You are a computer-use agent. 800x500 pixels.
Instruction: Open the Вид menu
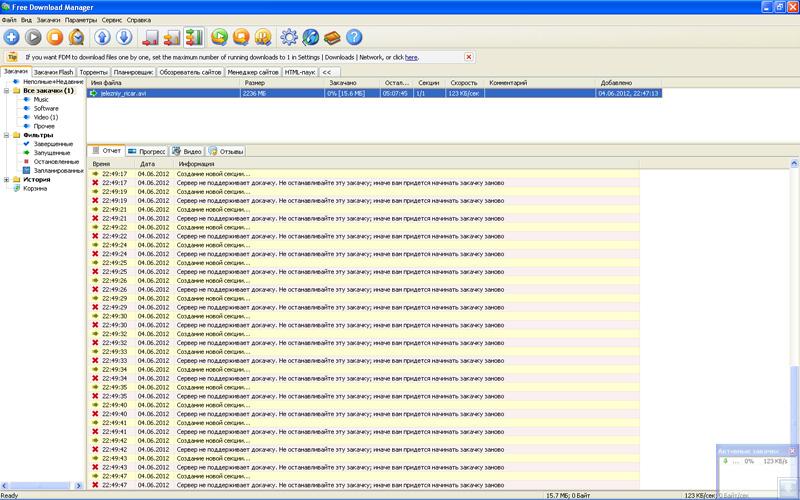coord(26,20)
